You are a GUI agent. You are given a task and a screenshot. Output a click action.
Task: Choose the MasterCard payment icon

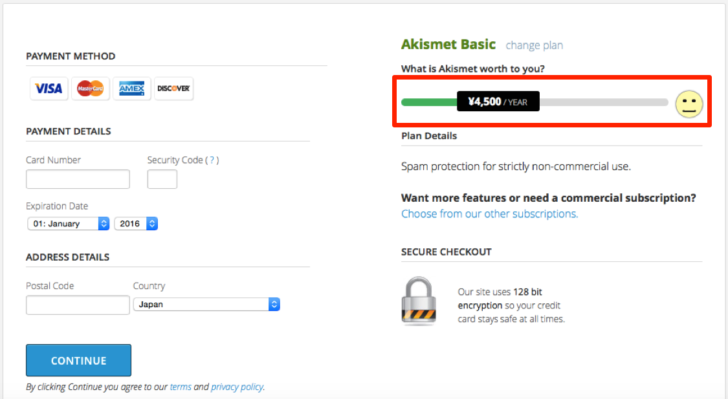point(90,88)
